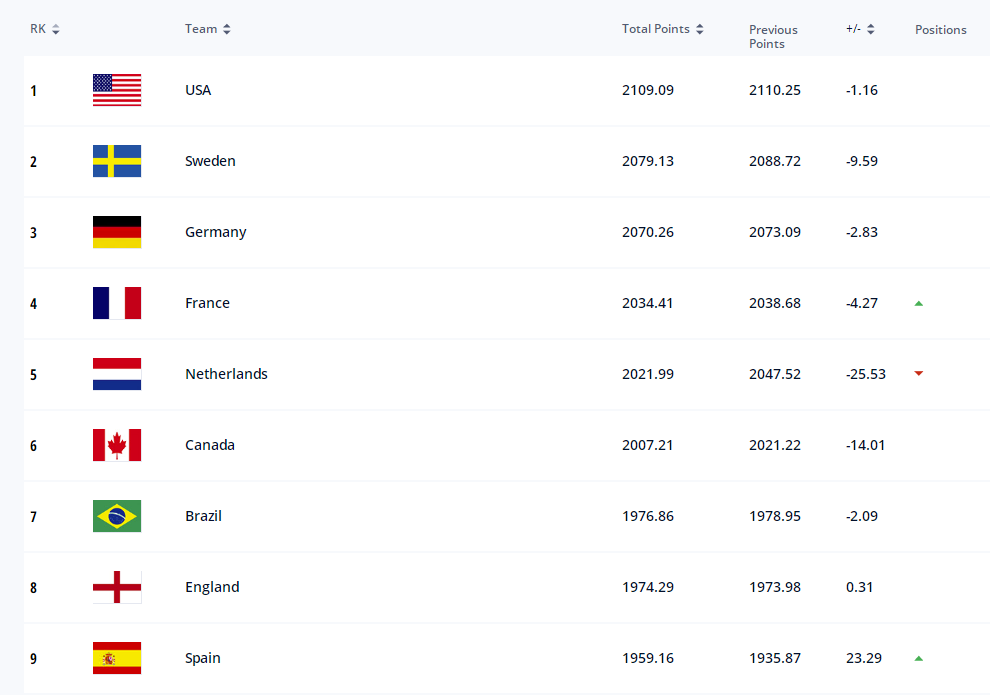
Task: Click the Germany flag icon
Action: click(x=117, y=232)
